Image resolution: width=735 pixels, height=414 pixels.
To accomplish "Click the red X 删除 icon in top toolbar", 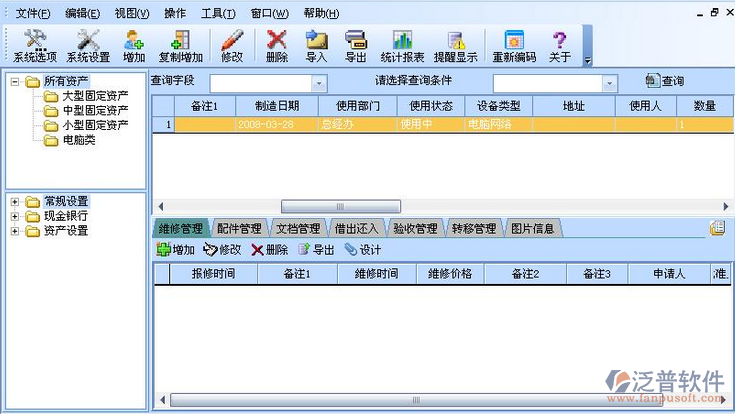I will click(x=277, y=46).
